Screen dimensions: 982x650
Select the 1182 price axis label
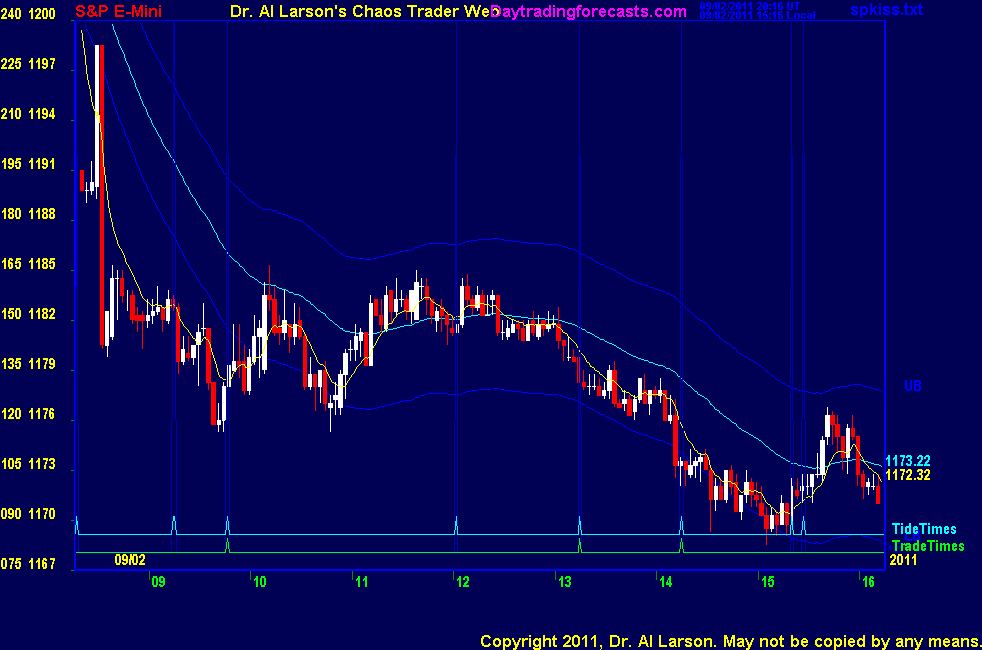(42, 314)
